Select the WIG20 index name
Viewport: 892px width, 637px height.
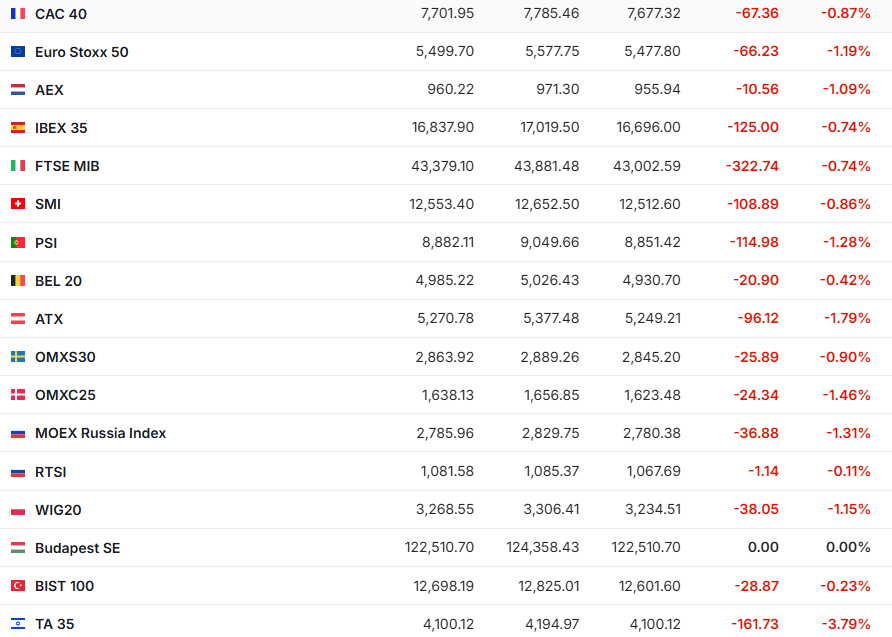[x=58, y=510]
